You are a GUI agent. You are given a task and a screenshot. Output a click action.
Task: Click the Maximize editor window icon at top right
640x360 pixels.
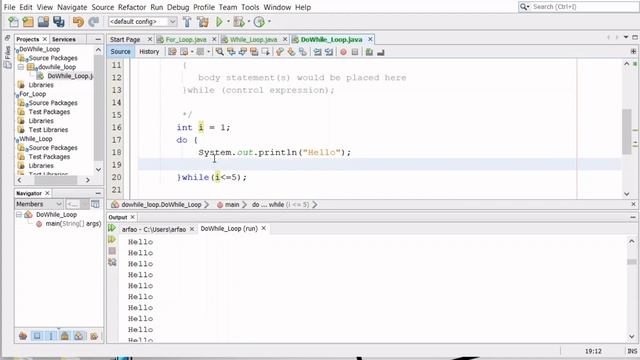tap(635, 37)
